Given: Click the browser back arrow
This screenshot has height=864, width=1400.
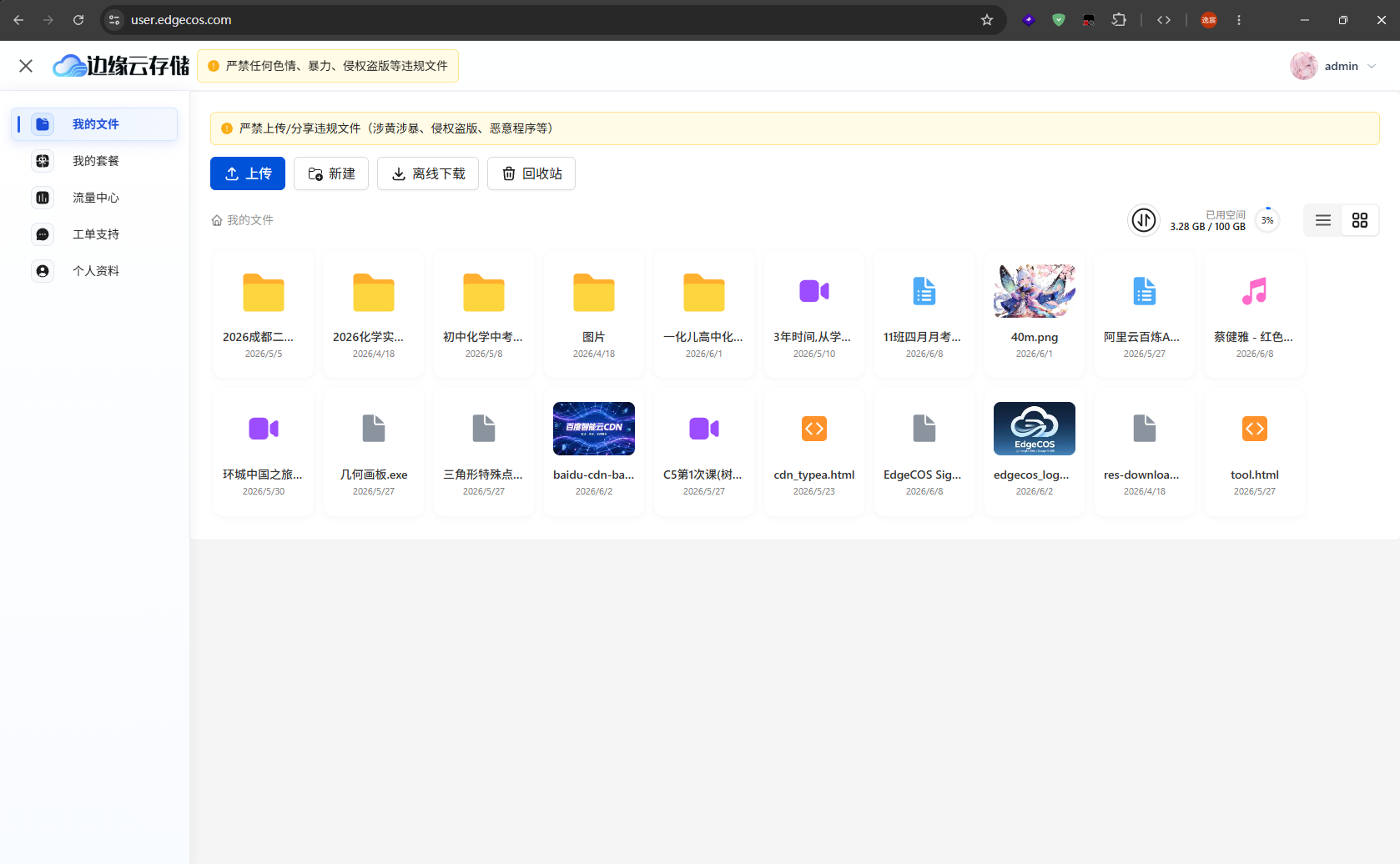Looking at the screenshot, I should pos(18,20).
